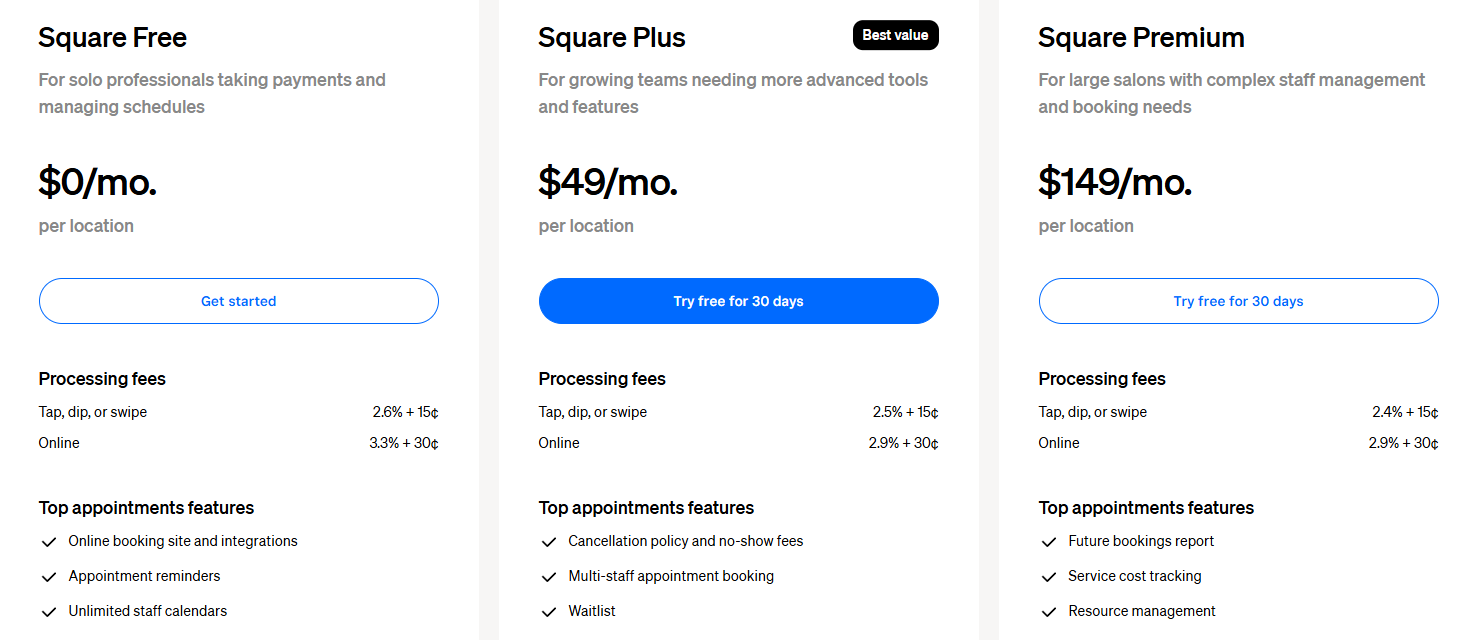Screen dimensions: 1469x640
Task: Click checkmark beside Cancellation policy and no-show fees
Action: click(x=548, y=542)
